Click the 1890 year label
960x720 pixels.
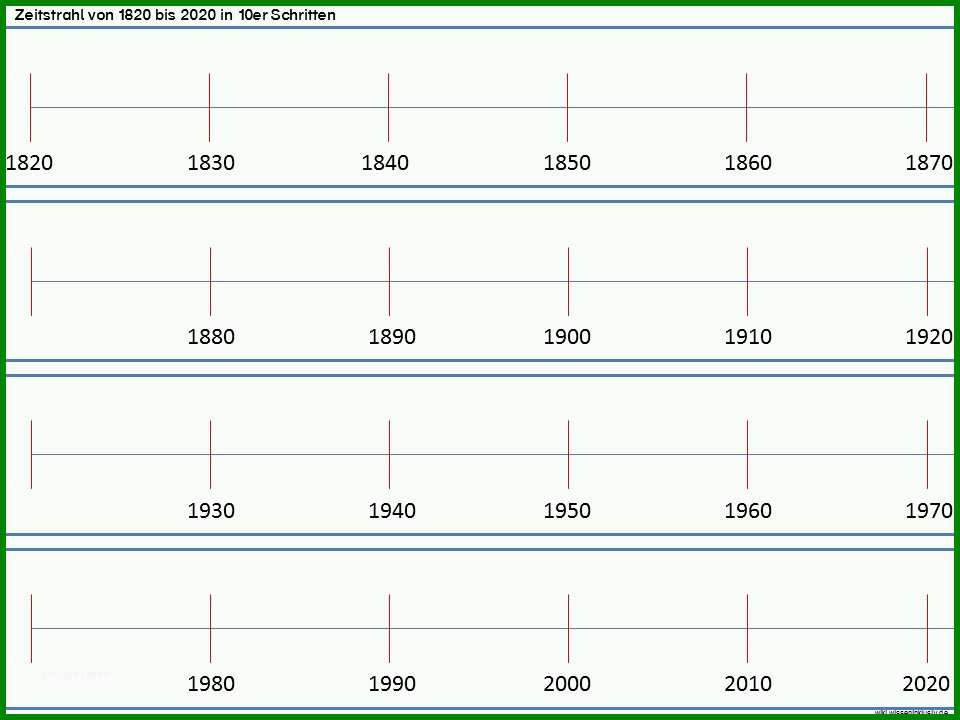392,337
